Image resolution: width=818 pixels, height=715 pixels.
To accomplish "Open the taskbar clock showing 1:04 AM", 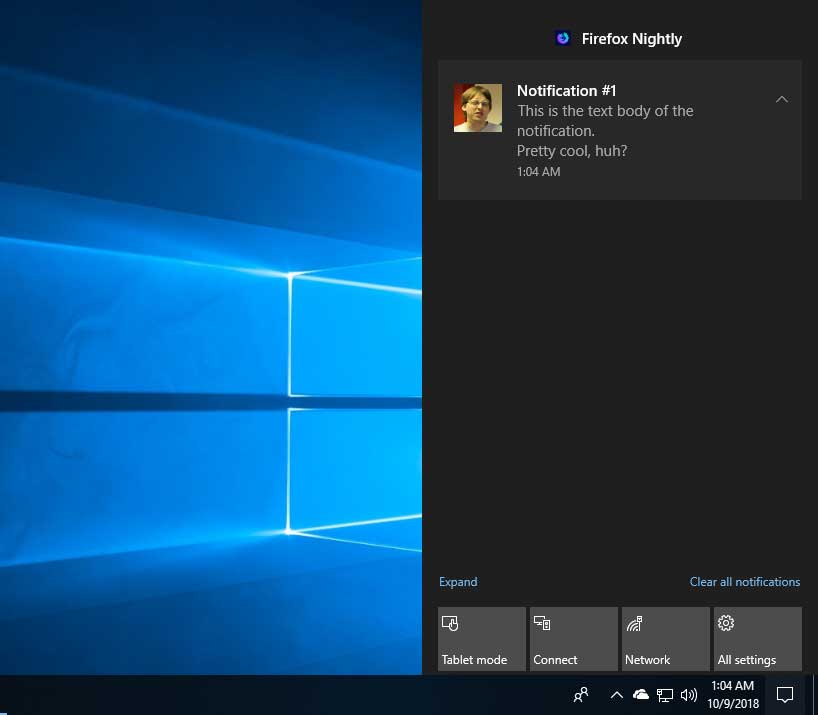I will (733, 694).
